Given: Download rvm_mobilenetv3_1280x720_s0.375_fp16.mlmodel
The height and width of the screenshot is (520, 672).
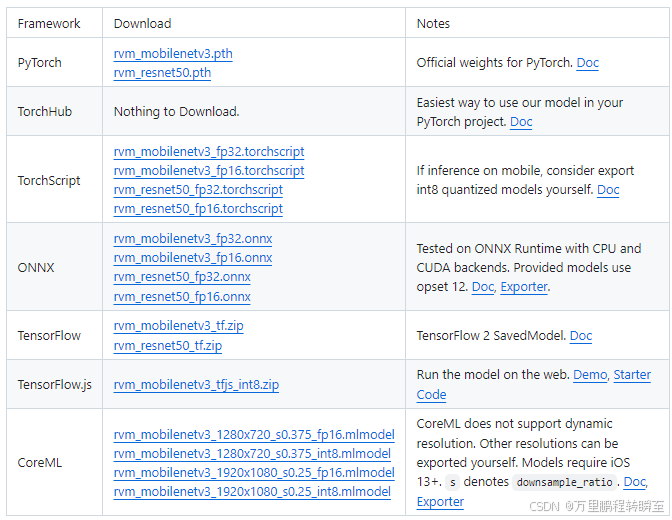Looking at the screenshot, I should pos(254,435).
